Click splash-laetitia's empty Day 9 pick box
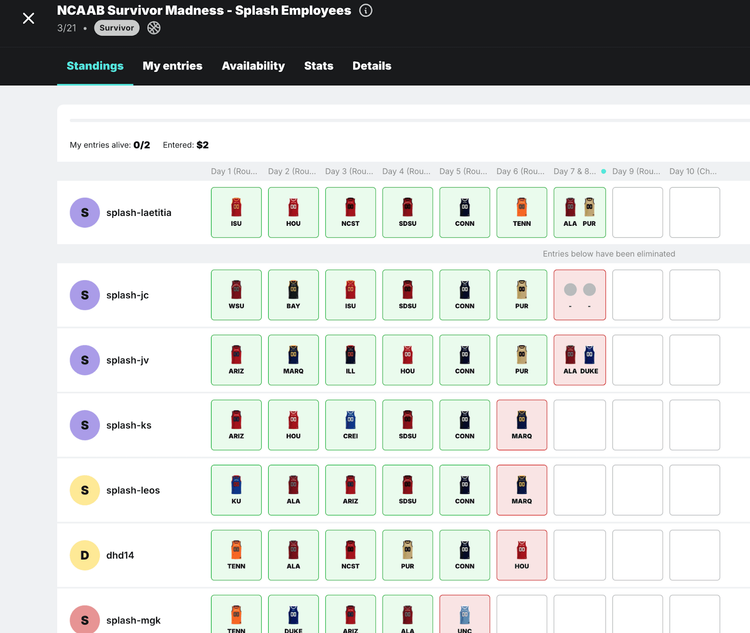 pyautogui.click(x=637, y=213)
